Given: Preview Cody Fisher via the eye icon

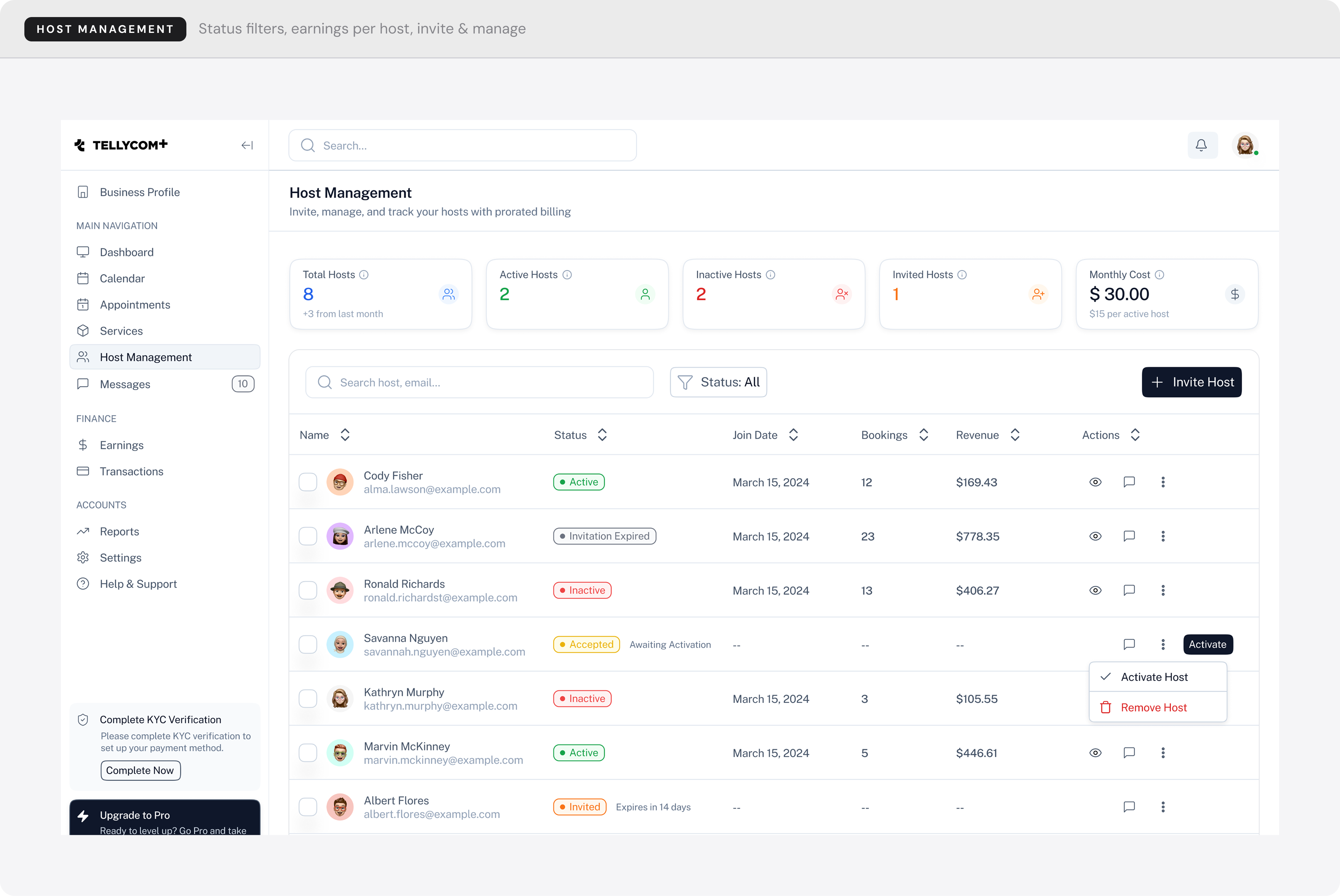Looking at the screenshot, I should click(x=1095, y=482).
